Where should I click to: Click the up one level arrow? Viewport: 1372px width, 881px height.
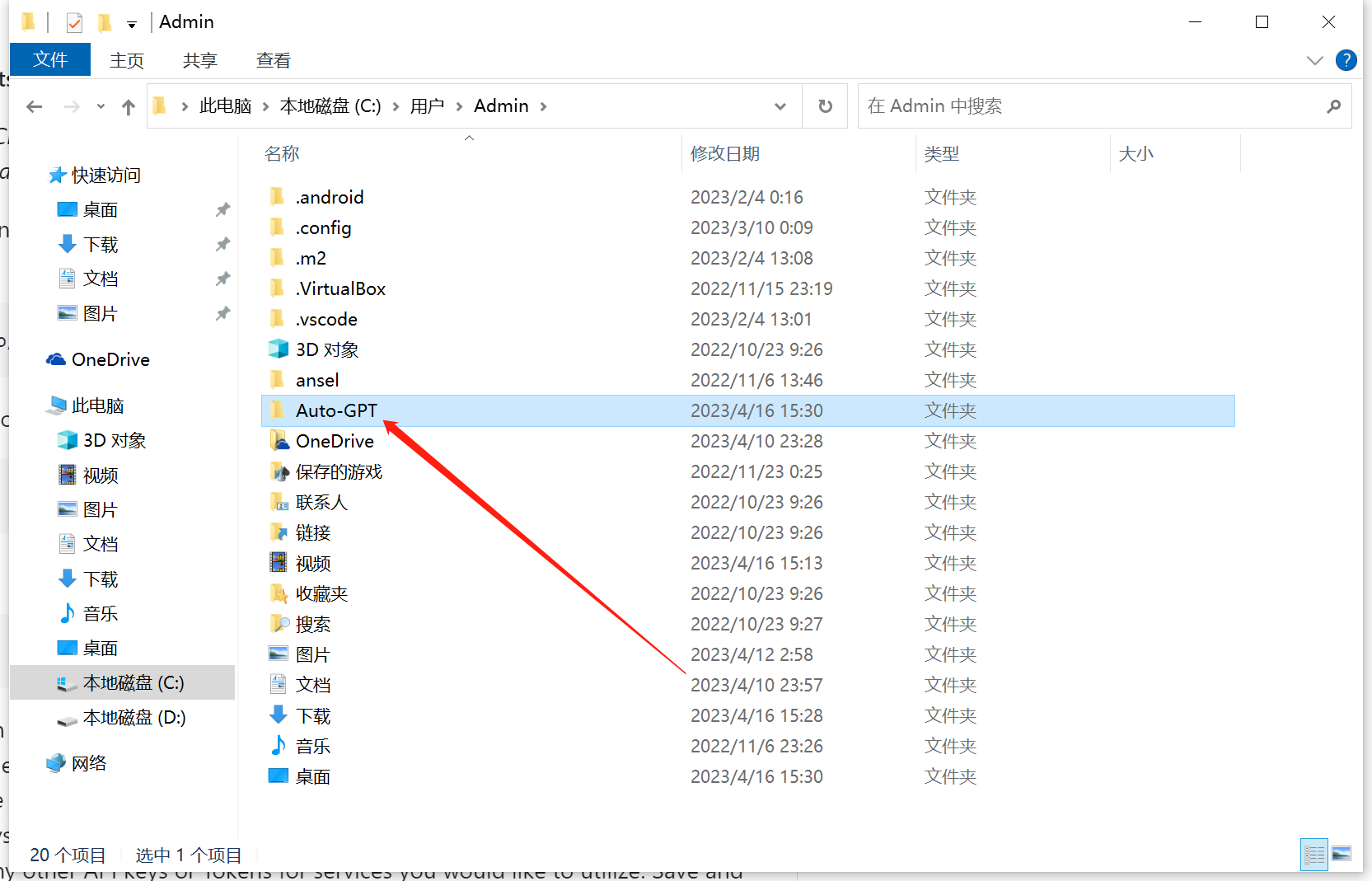tap(128, 106)
